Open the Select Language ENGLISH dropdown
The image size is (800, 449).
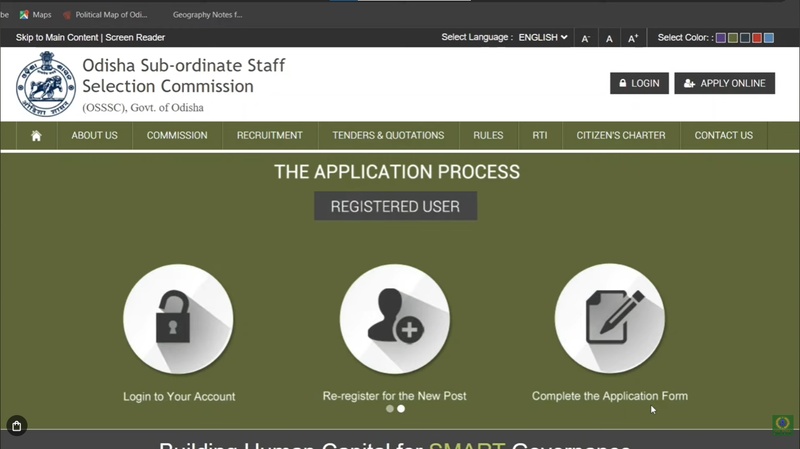(543, 37)
